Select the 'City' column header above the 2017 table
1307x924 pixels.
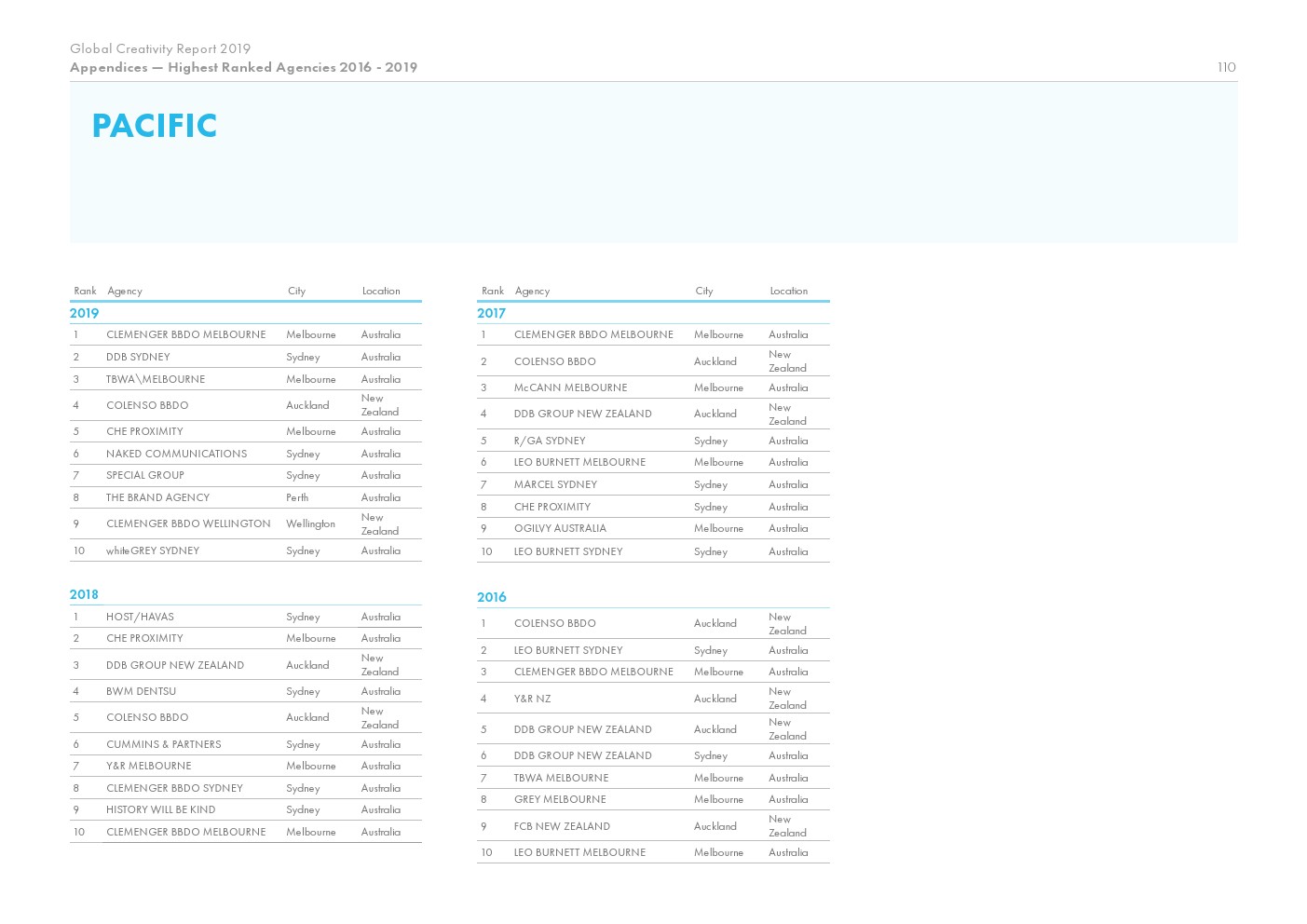(x=704, y=291)
